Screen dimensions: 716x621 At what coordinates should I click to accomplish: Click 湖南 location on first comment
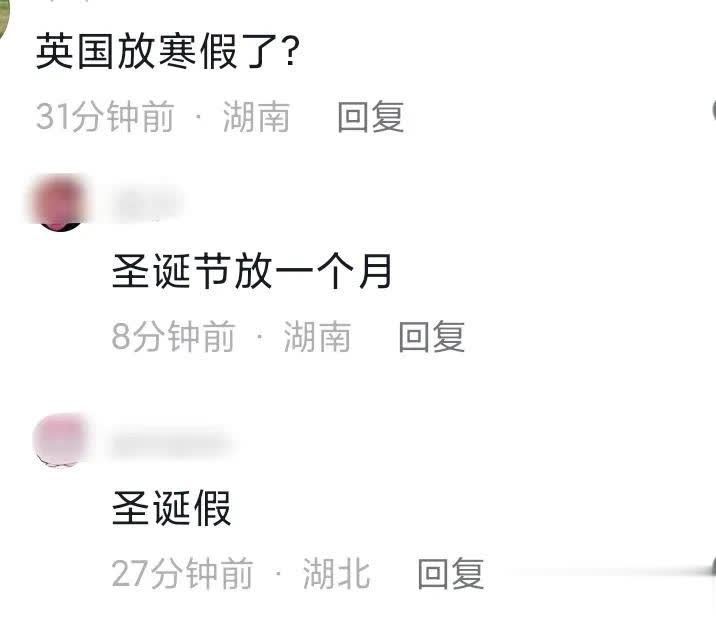click(x=256, y=117)
